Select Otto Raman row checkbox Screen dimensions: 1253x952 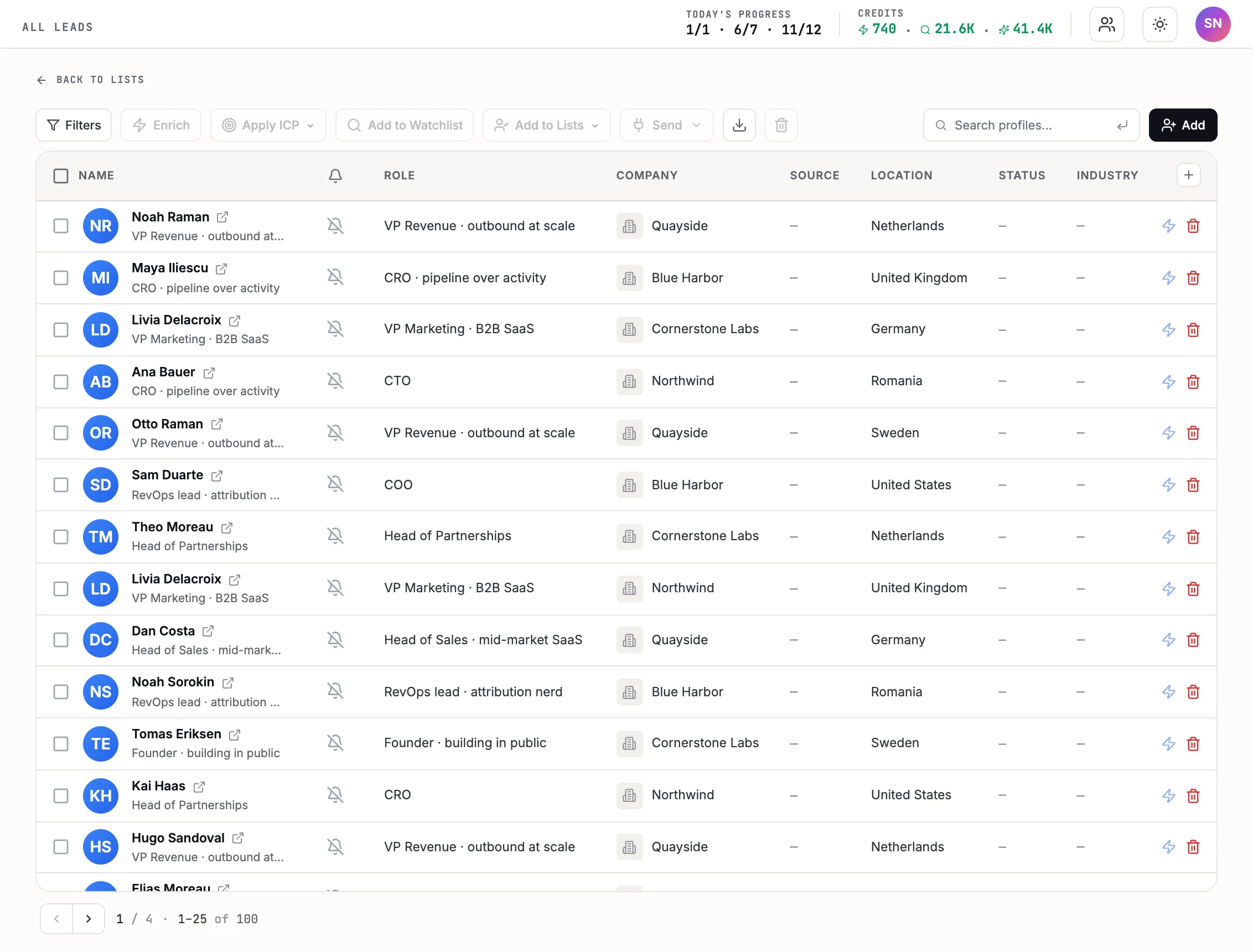pos(61,433)
